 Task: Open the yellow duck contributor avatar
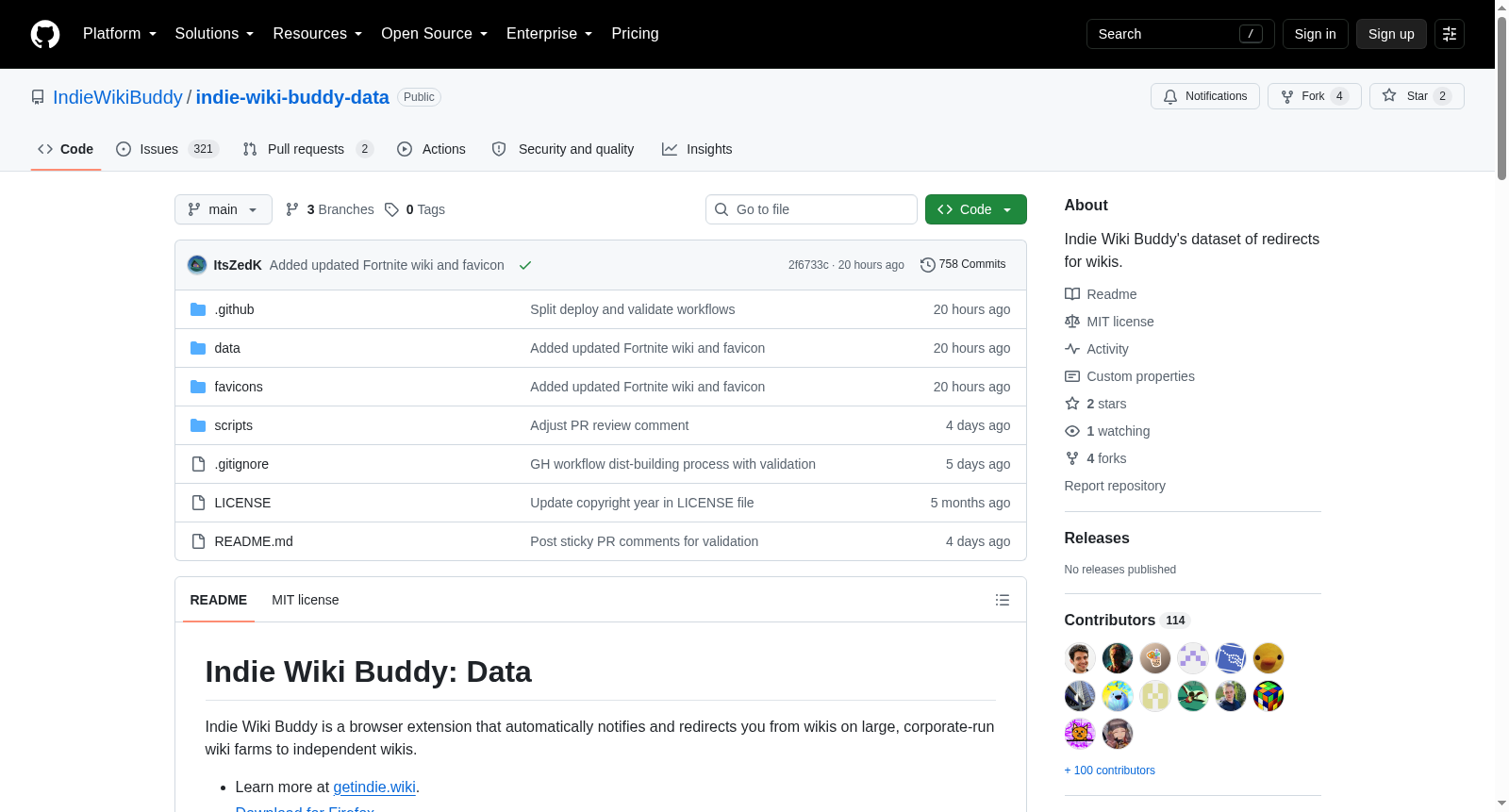(1269, 658)
